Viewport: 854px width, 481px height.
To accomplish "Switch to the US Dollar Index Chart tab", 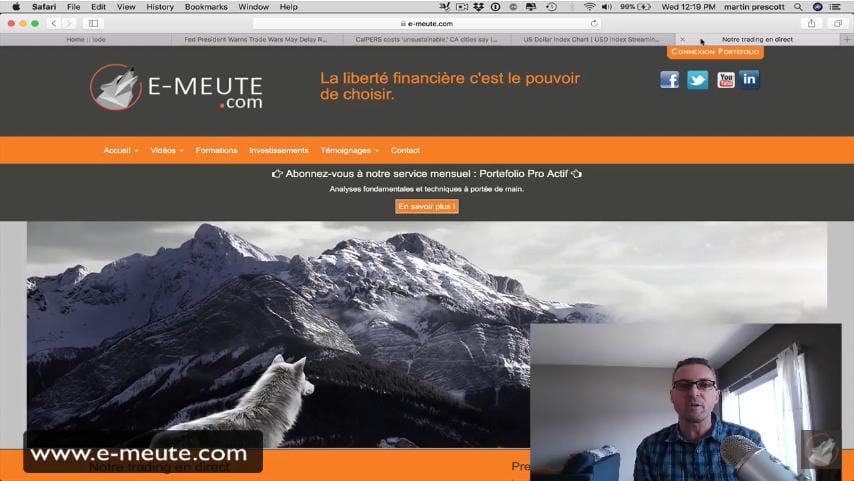I will (591, 39).
